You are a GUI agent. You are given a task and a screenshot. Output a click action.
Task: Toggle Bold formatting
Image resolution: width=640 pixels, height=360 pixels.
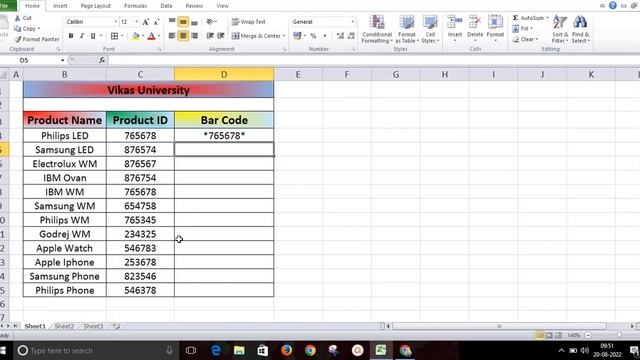pos(71,36)
